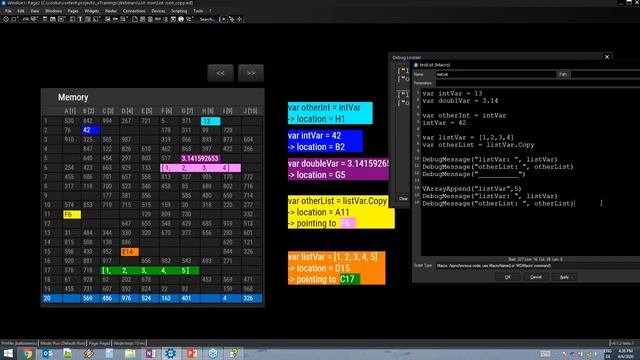Open OneNote from the taskbar

tap(151, 353)
